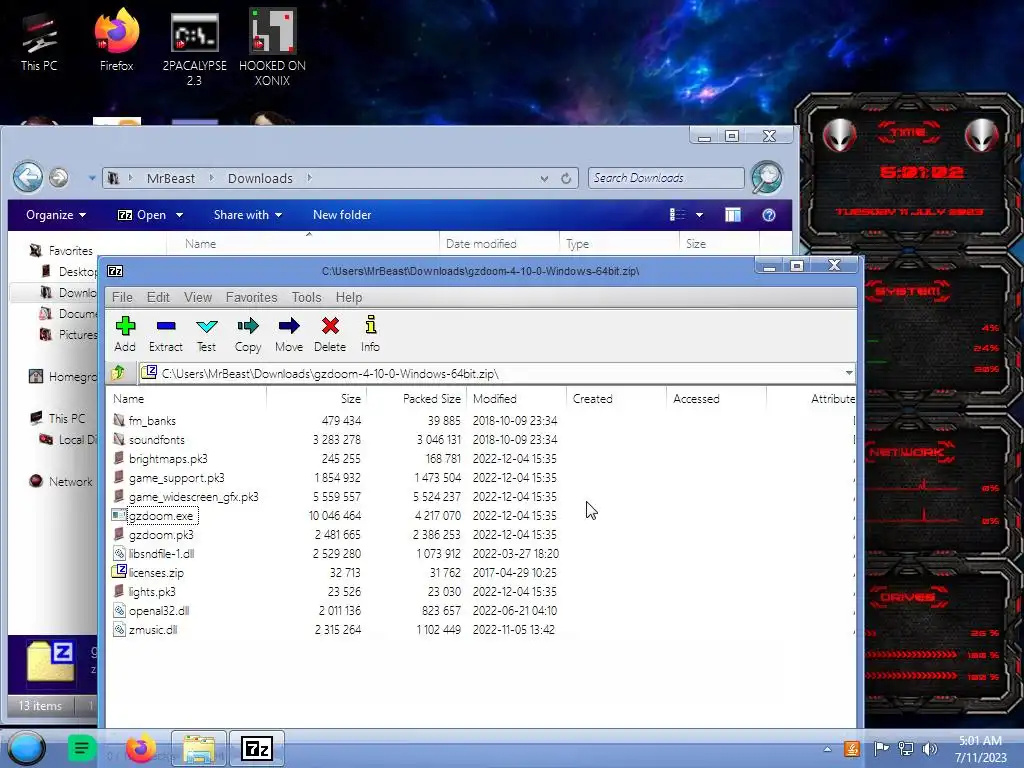Click Explorer back navigation arrow
Viewport: 1024px width, 768px height.
pyautogui.click(x=28, y=177)
